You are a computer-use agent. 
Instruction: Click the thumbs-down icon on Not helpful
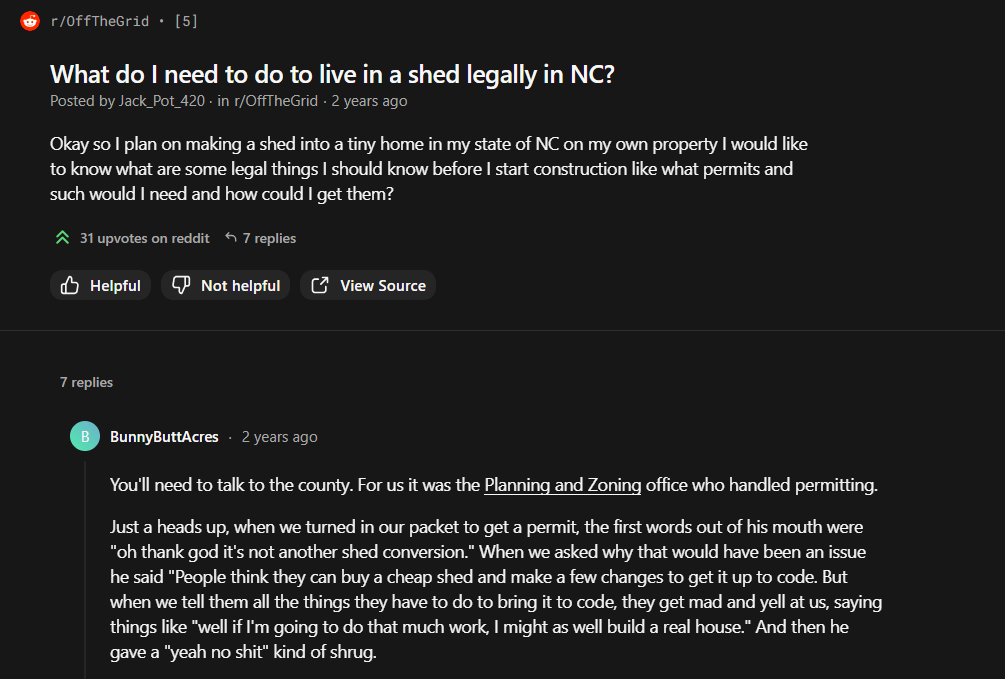[180, 285]
